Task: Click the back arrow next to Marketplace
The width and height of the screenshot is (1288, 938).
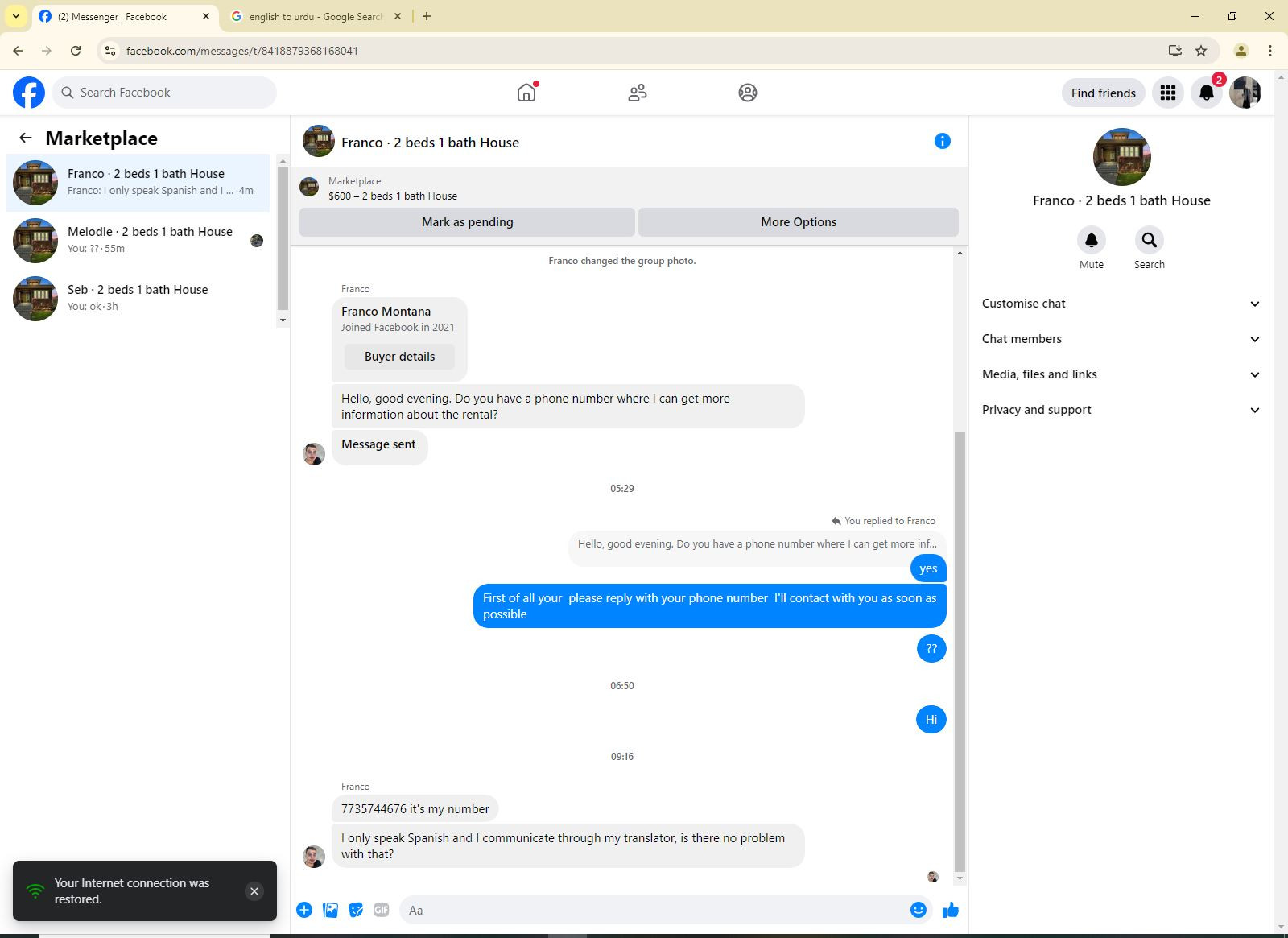Action: [x=26, y=138]
